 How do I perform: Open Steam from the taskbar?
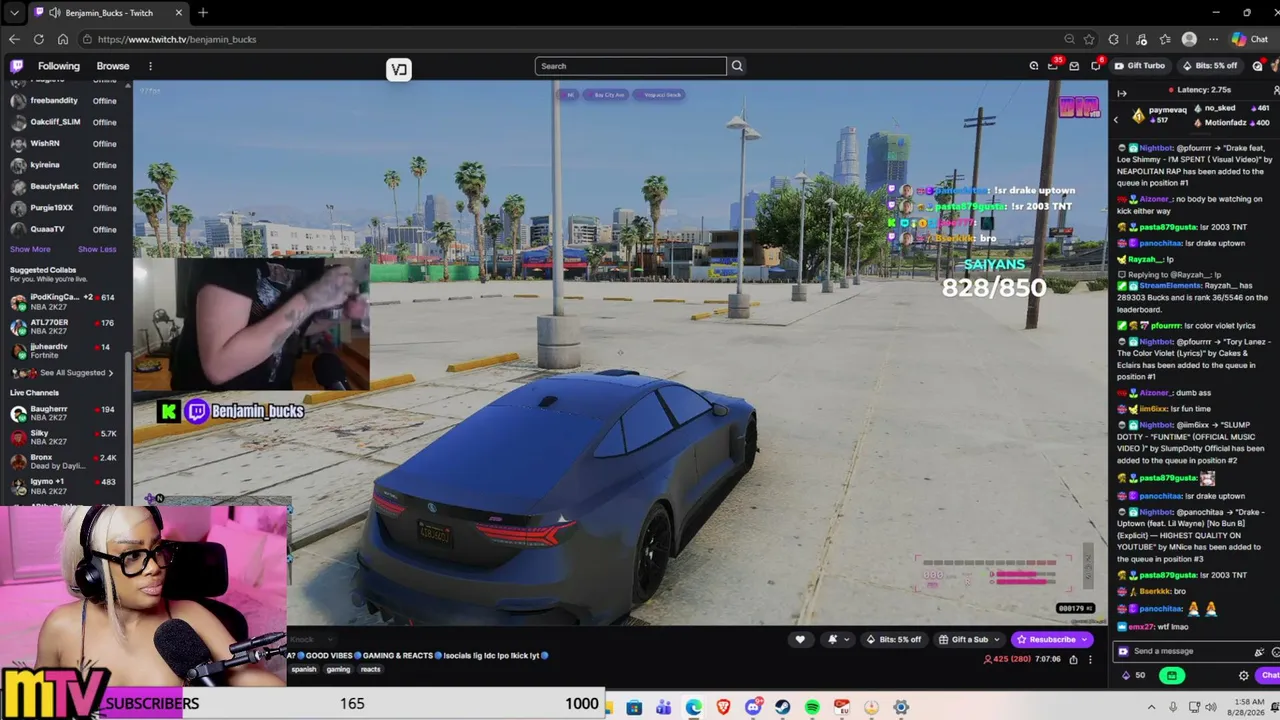[x=783, y=708]
